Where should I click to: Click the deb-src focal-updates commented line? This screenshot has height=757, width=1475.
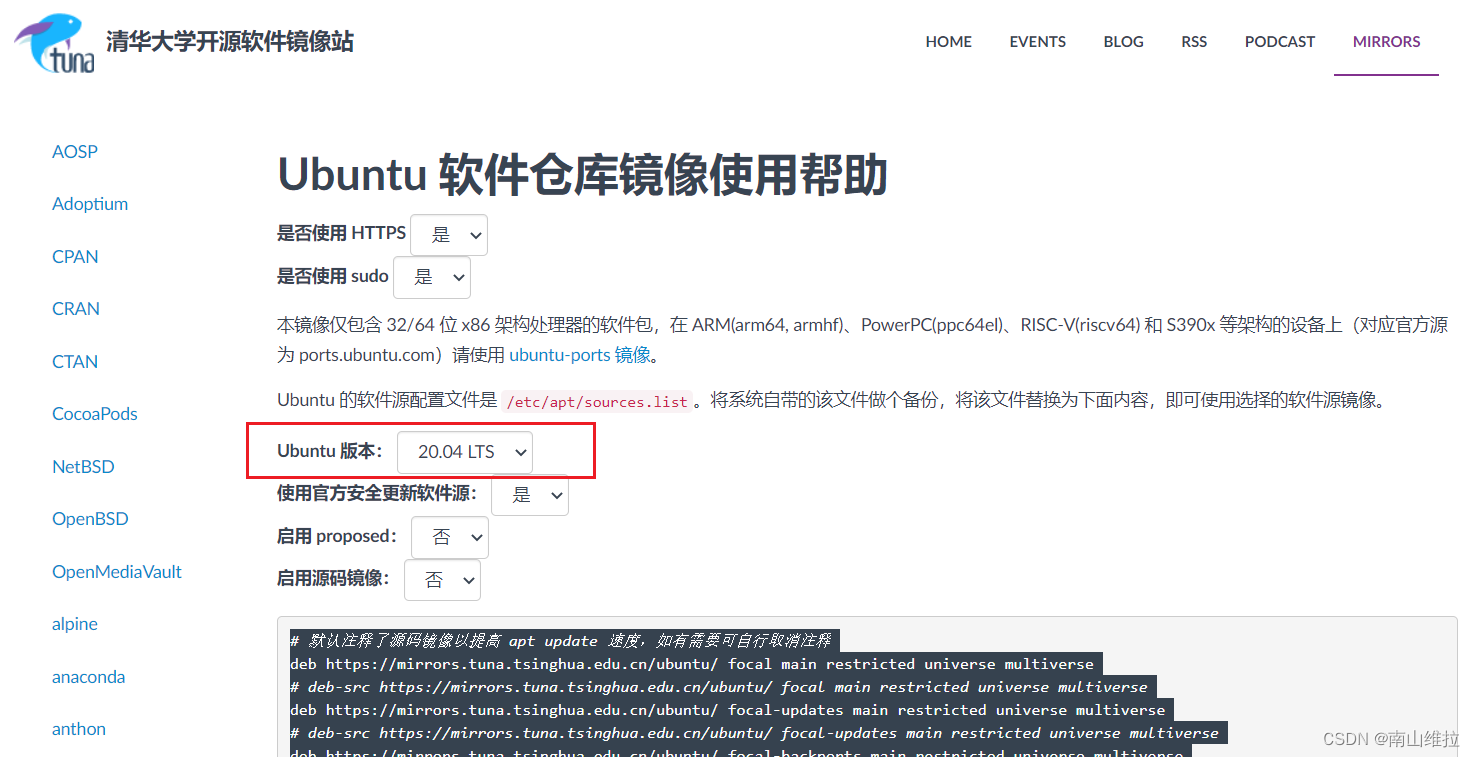pyautogui.click(x=755, y=733)
